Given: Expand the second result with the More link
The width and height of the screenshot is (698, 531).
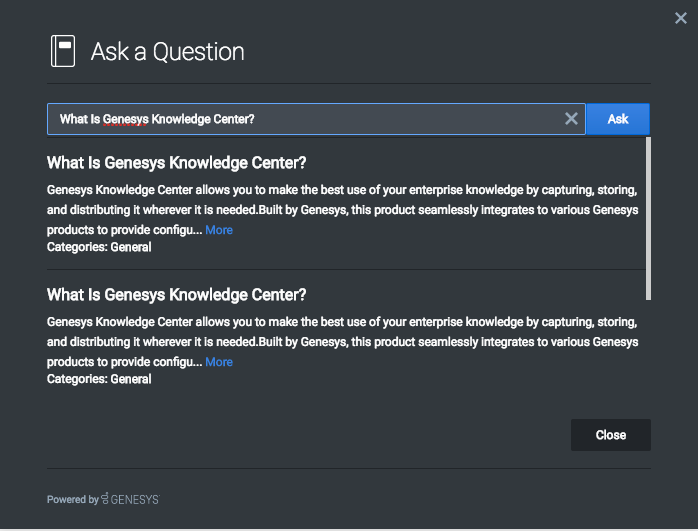Looking at the screenshot, I should pyautogui.click(x=219, y=362).
